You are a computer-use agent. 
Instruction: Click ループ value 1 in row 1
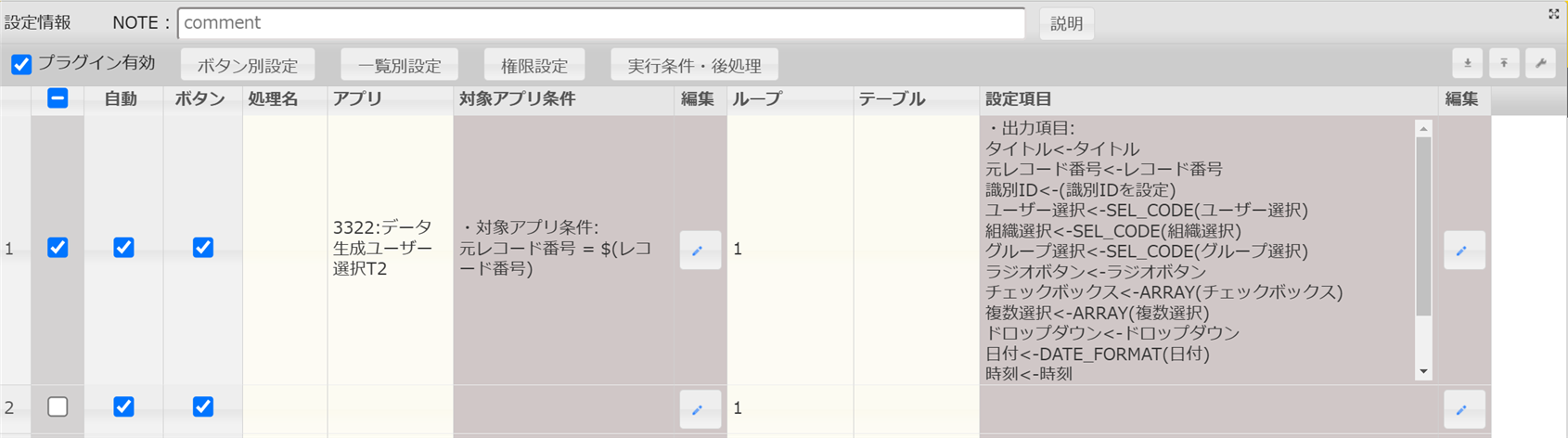tap(738, 249)
